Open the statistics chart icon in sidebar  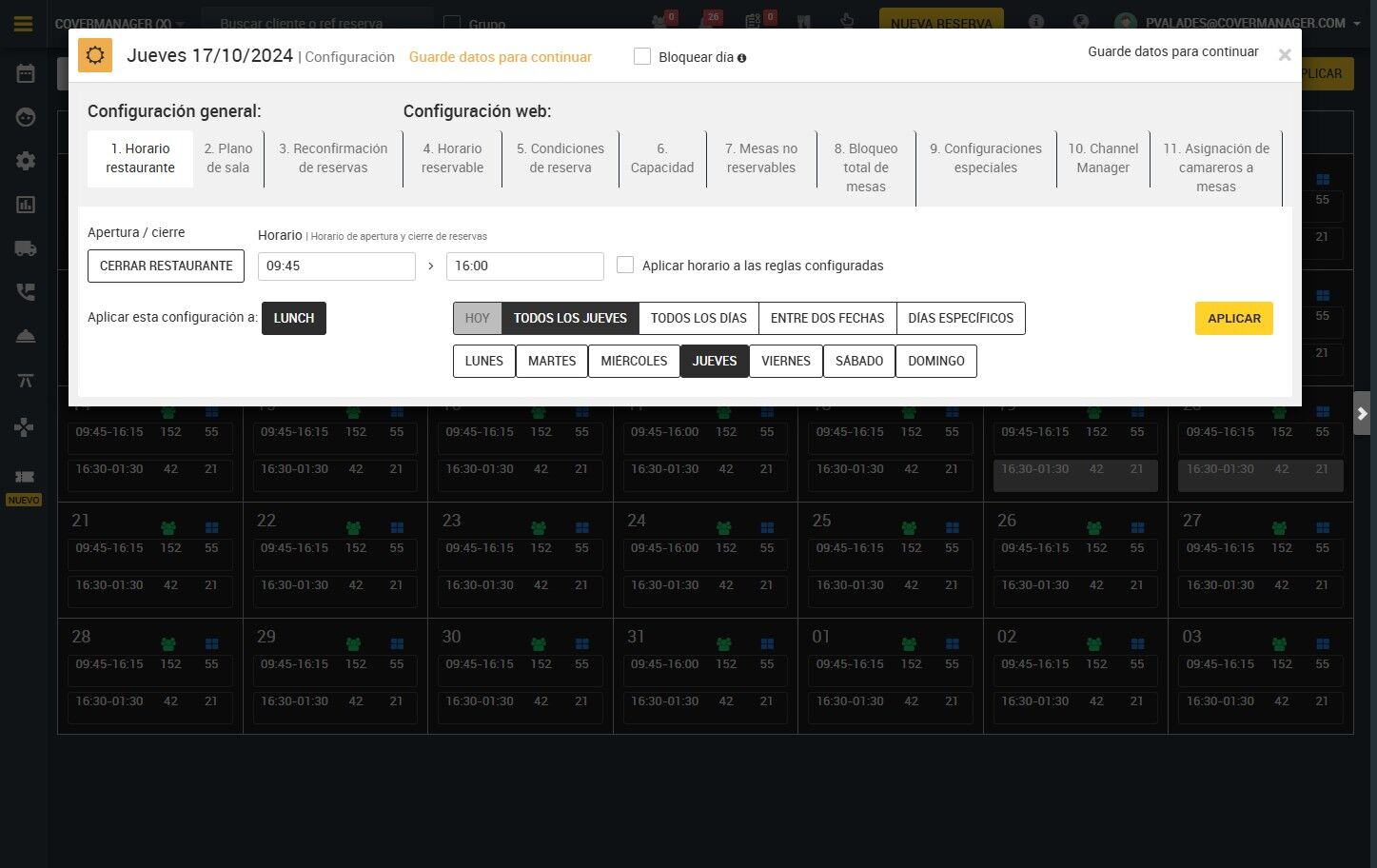pos(26,205)
